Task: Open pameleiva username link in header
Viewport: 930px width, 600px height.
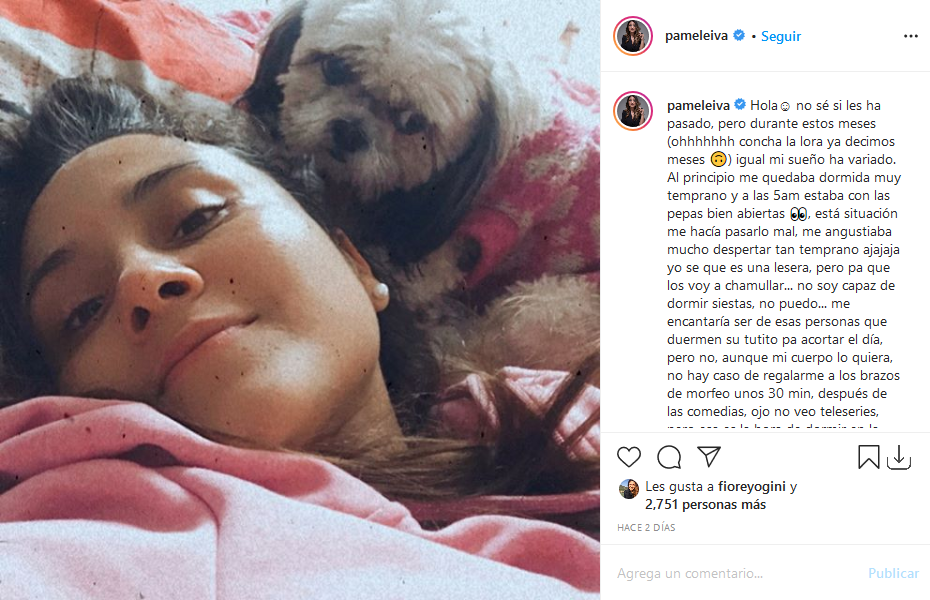Action: coord(696,36)
